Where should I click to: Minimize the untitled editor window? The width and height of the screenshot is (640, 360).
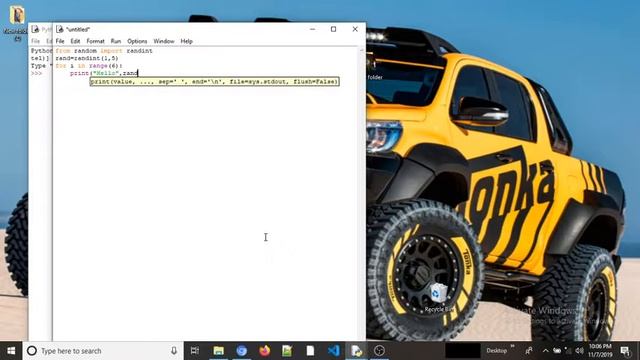[x=312, y=29]
